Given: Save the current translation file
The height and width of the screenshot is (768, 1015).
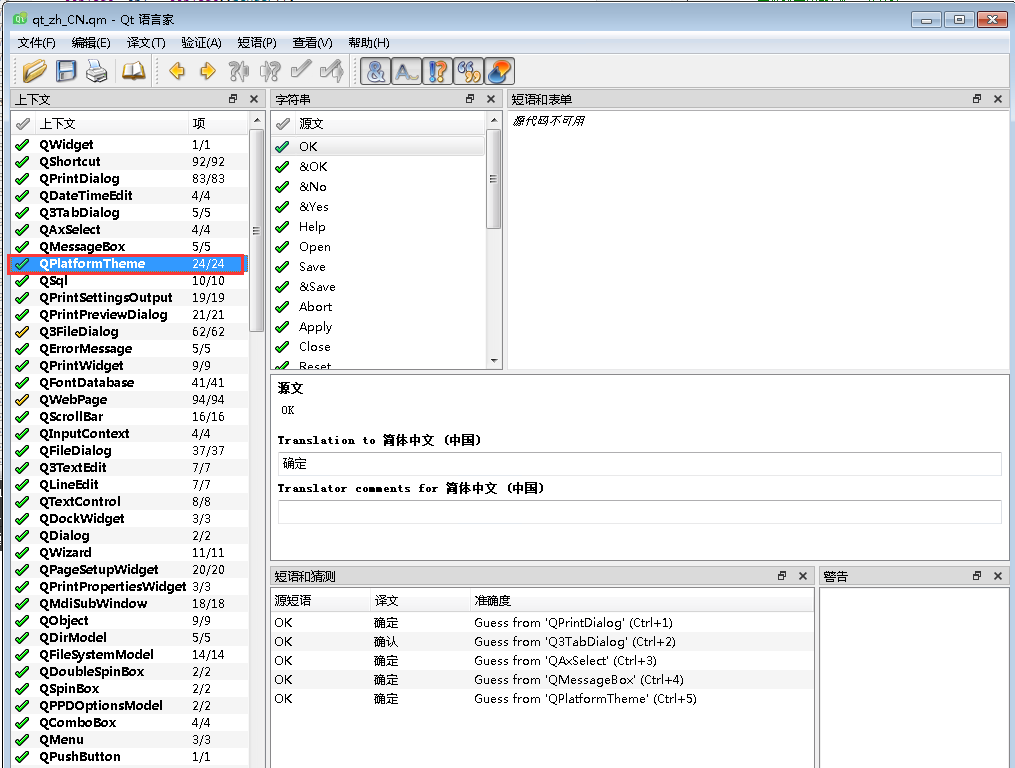Looking at the screenshot, I should [x=64, y=71].
